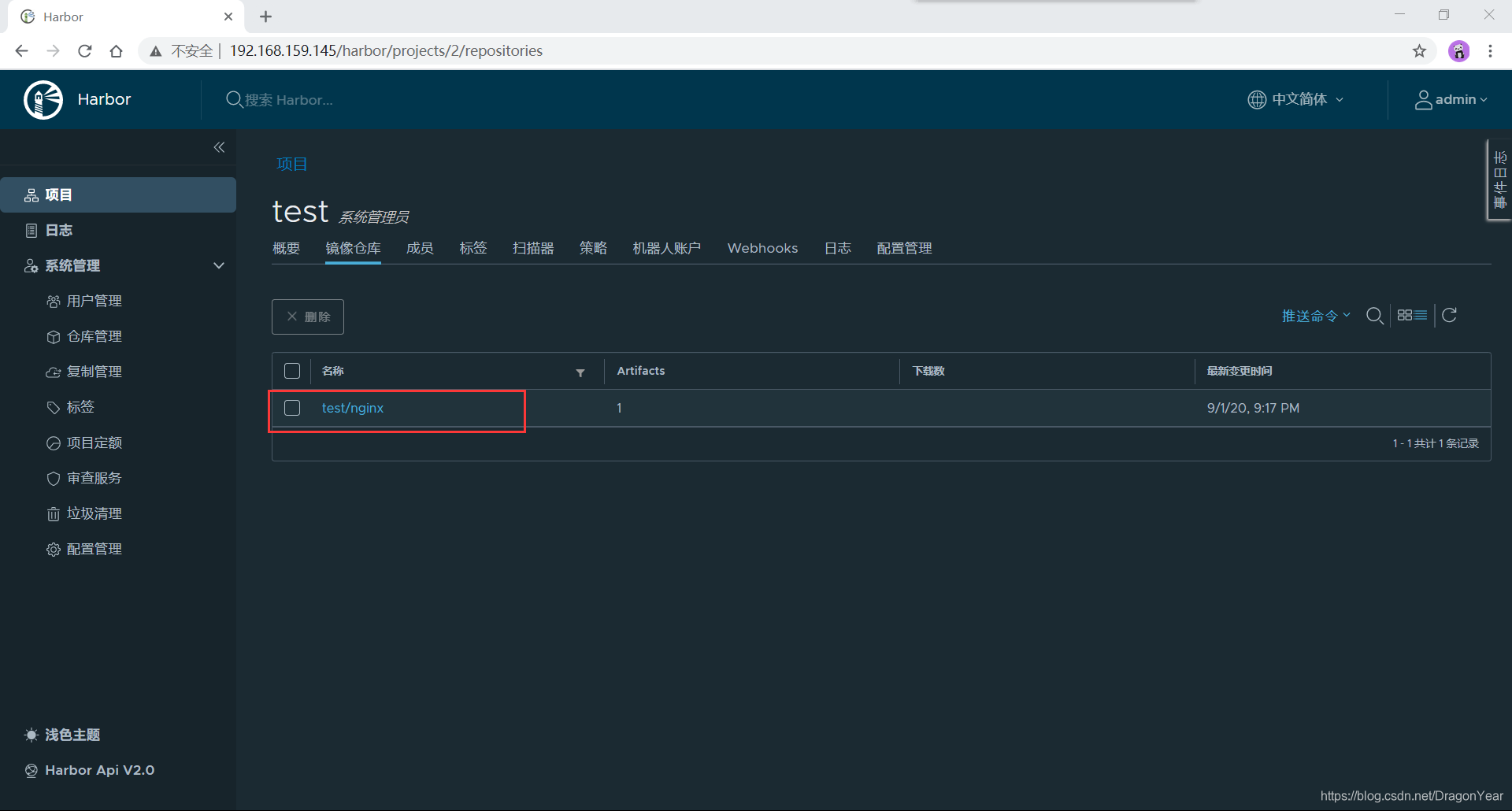The height and width of the screenshot is (811, 1512).
Task: Click the 项目 breadcrumb link
Action: pyautogui.click(x=291, y=164)
